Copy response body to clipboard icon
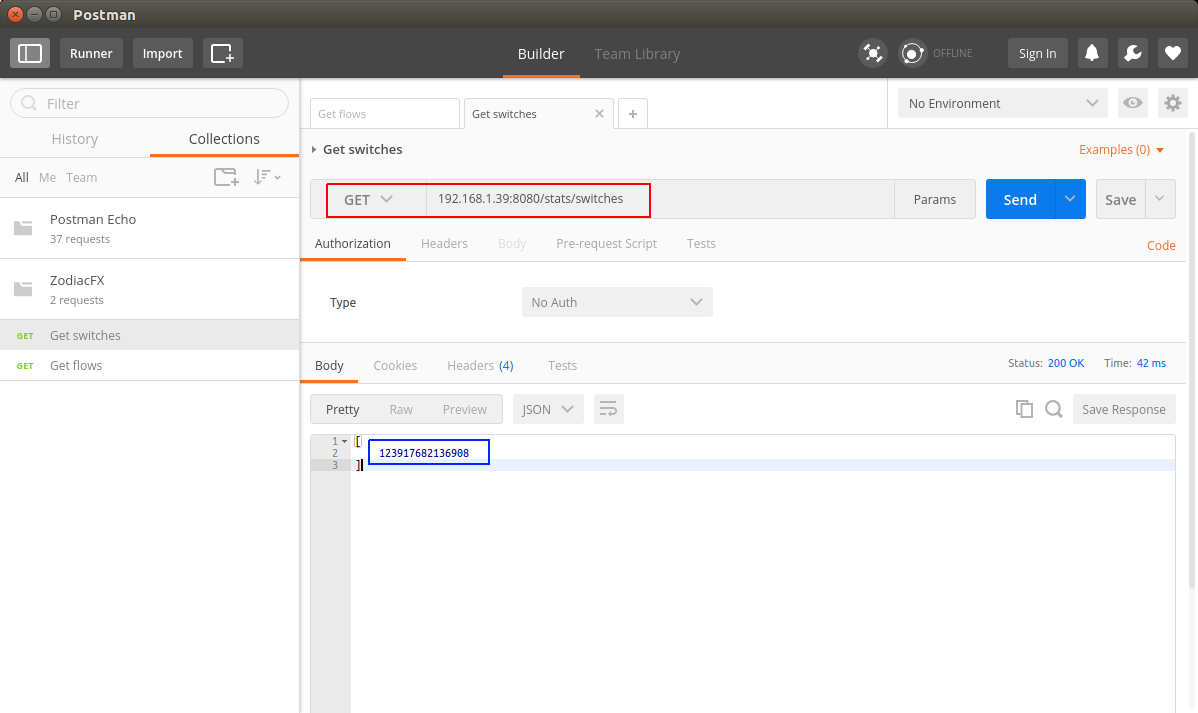This screenshot has width=1198, height=713. click(1024, 409)
